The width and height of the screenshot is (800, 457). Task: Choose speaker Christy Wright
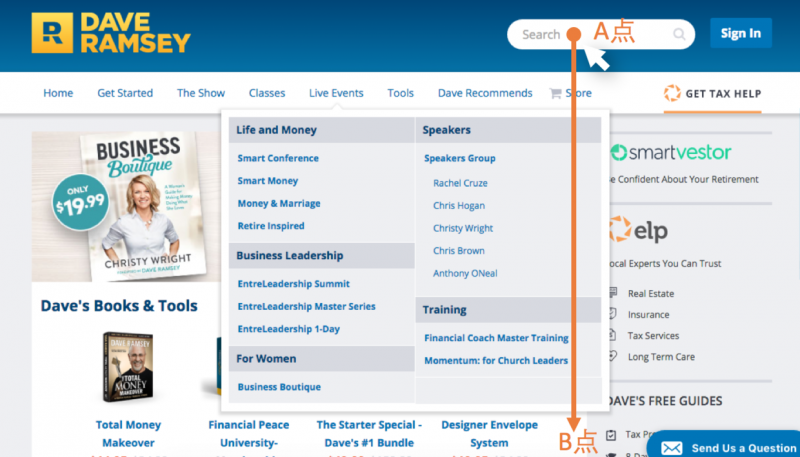coord(463,228)
